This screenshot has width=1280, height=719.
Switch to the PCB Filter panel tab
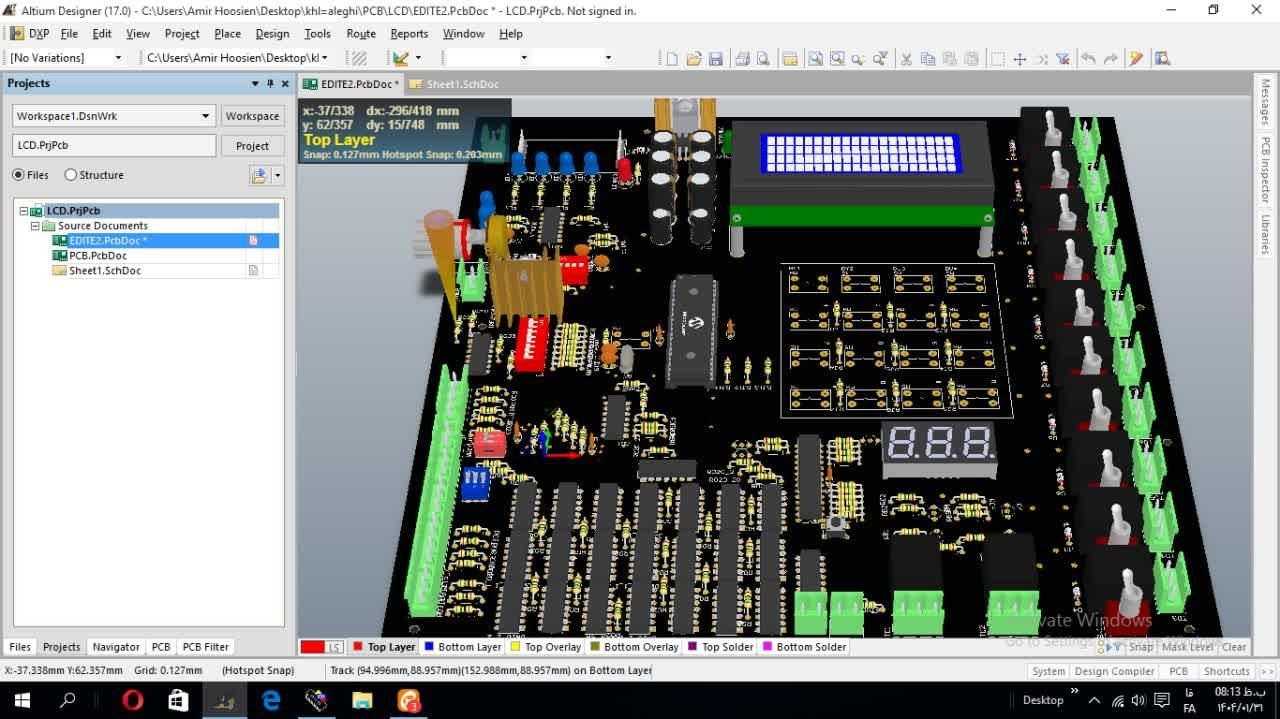pyautogui.click(x=206, y=647)
